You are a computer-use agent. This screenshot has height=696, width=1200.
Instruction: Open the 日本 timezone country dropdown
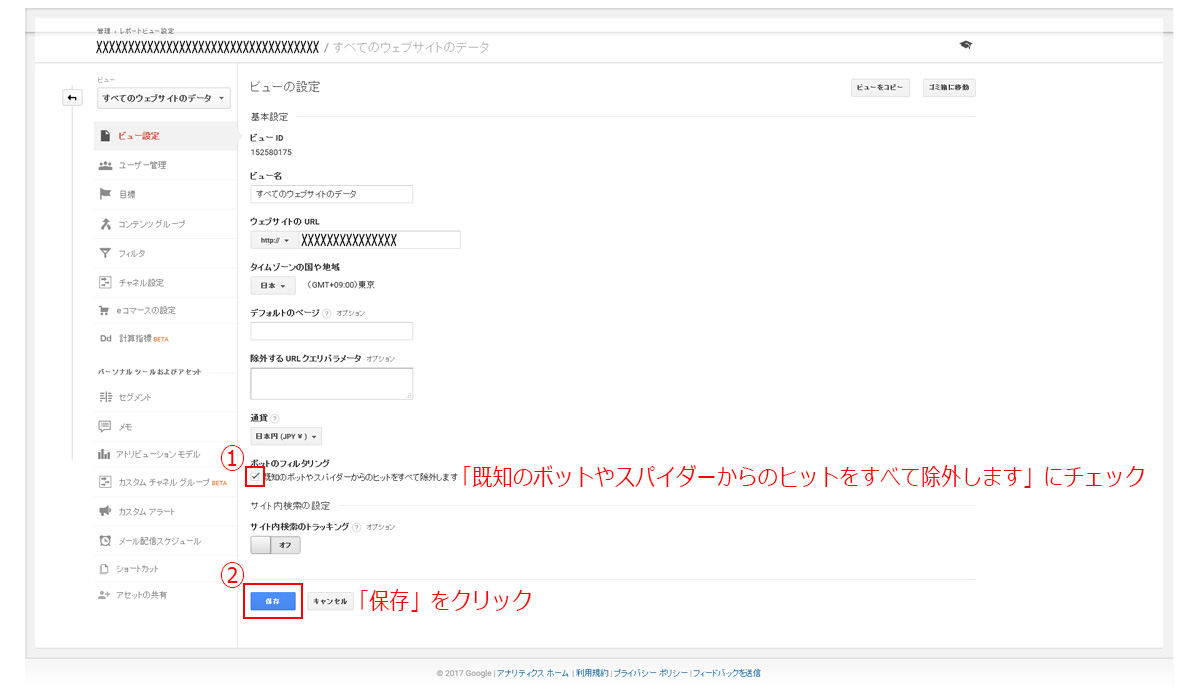274,285
